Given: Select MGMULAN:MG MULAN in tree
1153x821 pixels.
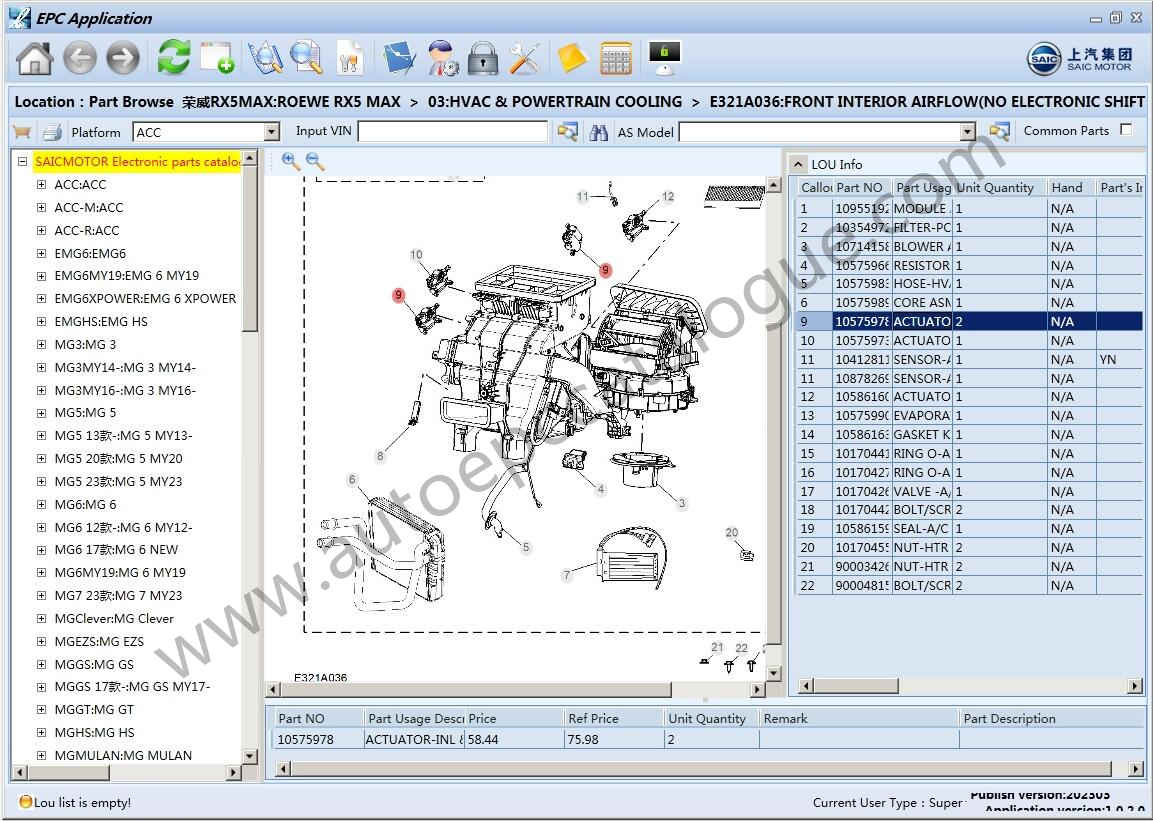Looking at the screenshot, I should pyautogui.click(x=123, y=755).
